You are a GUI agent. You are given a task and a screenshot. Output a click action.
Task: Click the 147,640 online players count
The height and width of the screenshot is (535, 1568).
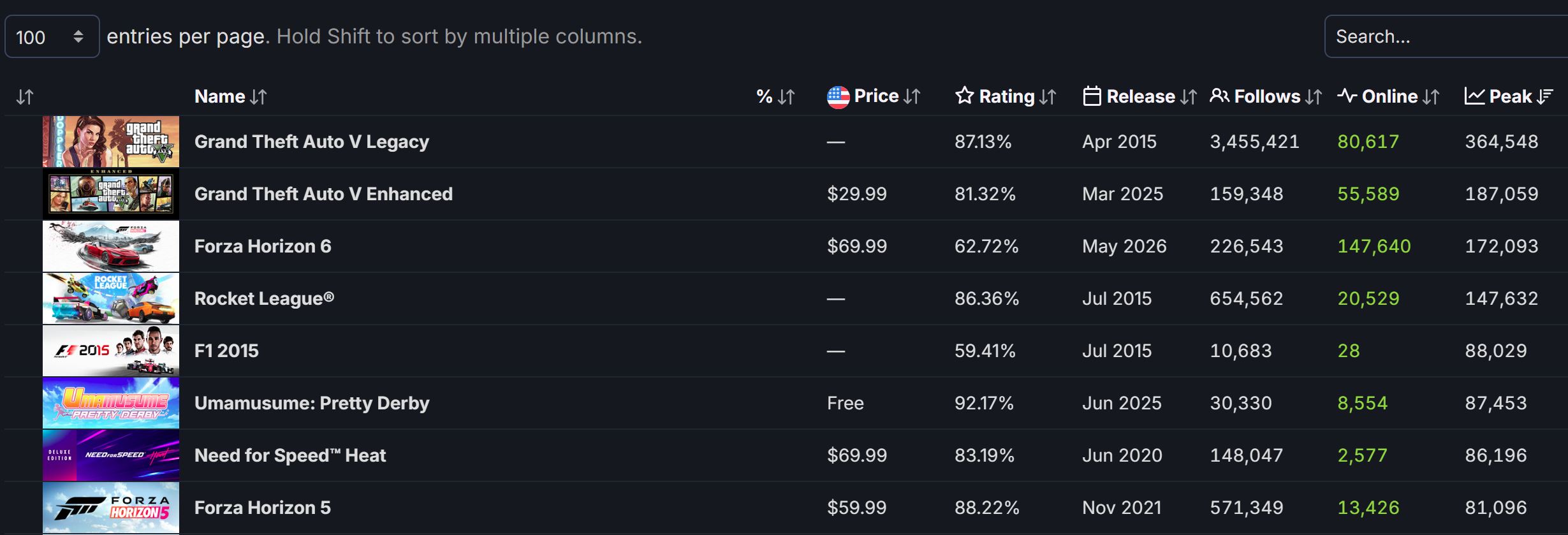pos(1374,246)
